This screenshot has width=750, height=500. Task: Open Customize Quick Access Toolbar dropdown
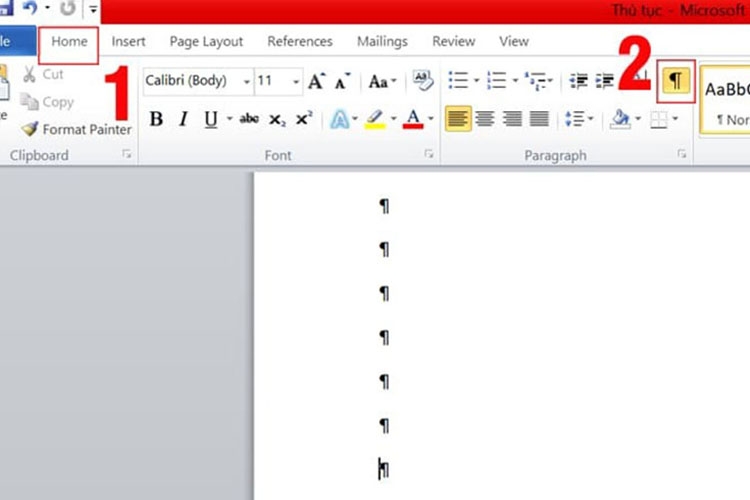coord(93,9)
